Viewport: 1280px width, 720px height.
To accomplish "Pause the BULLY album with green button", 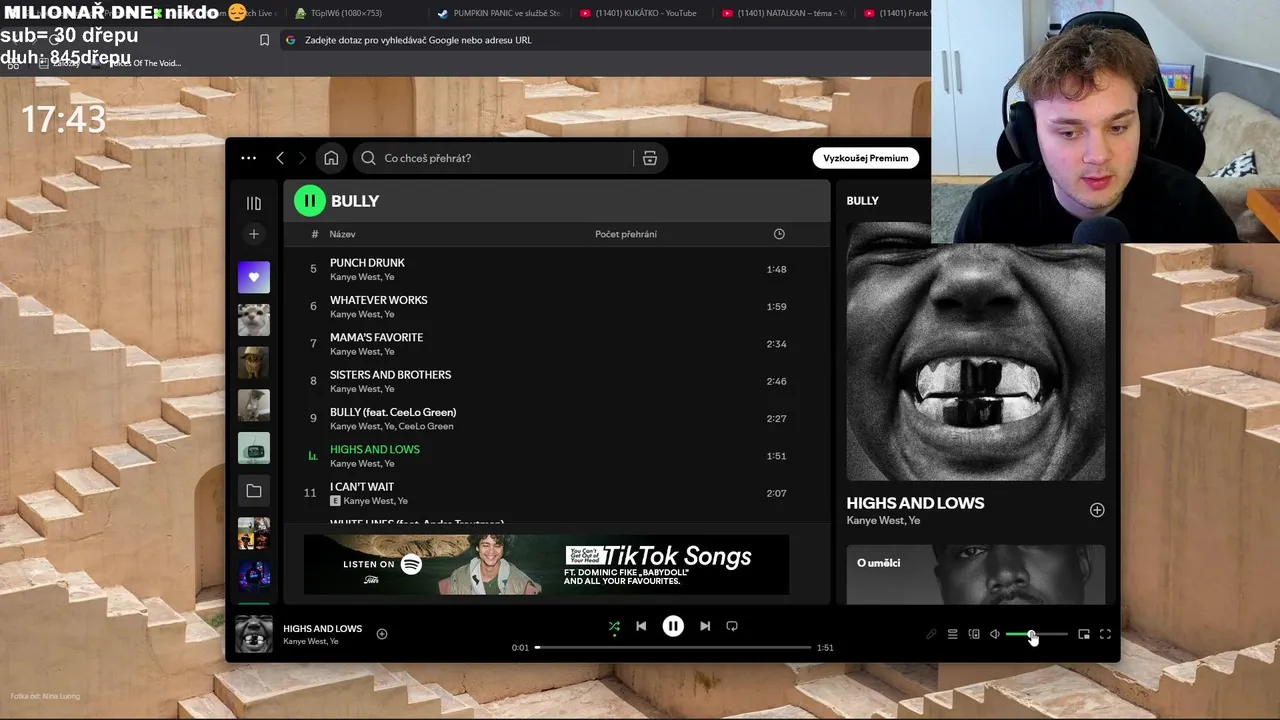I will click(310, 201).
